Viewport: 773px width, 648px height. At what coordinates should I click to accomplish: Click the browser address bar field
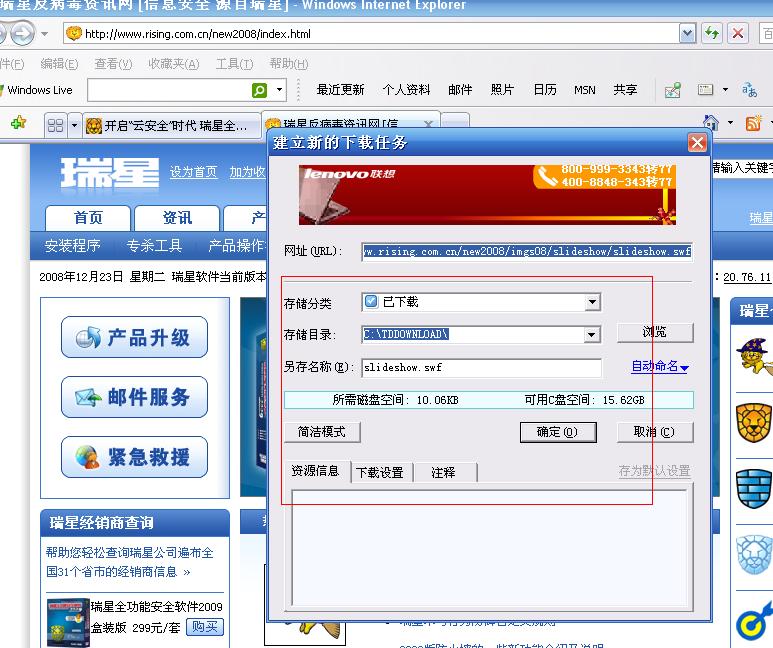tap(372, 34)
